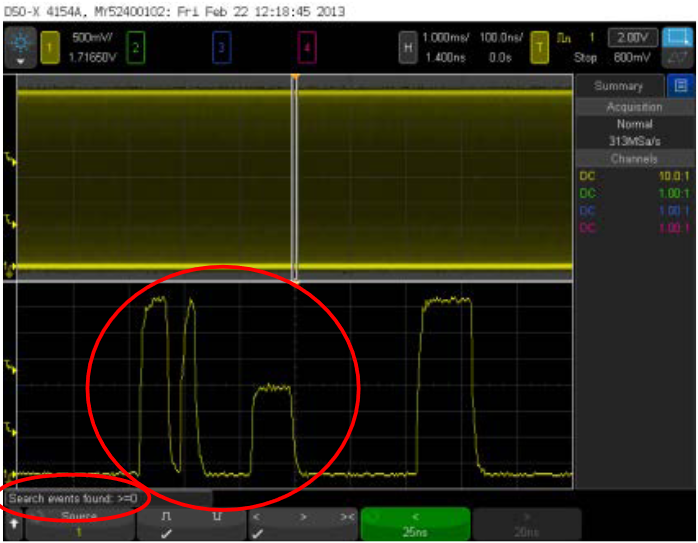
Task: Select the positive pulse polarity symbol
Action: pos(167,517)
